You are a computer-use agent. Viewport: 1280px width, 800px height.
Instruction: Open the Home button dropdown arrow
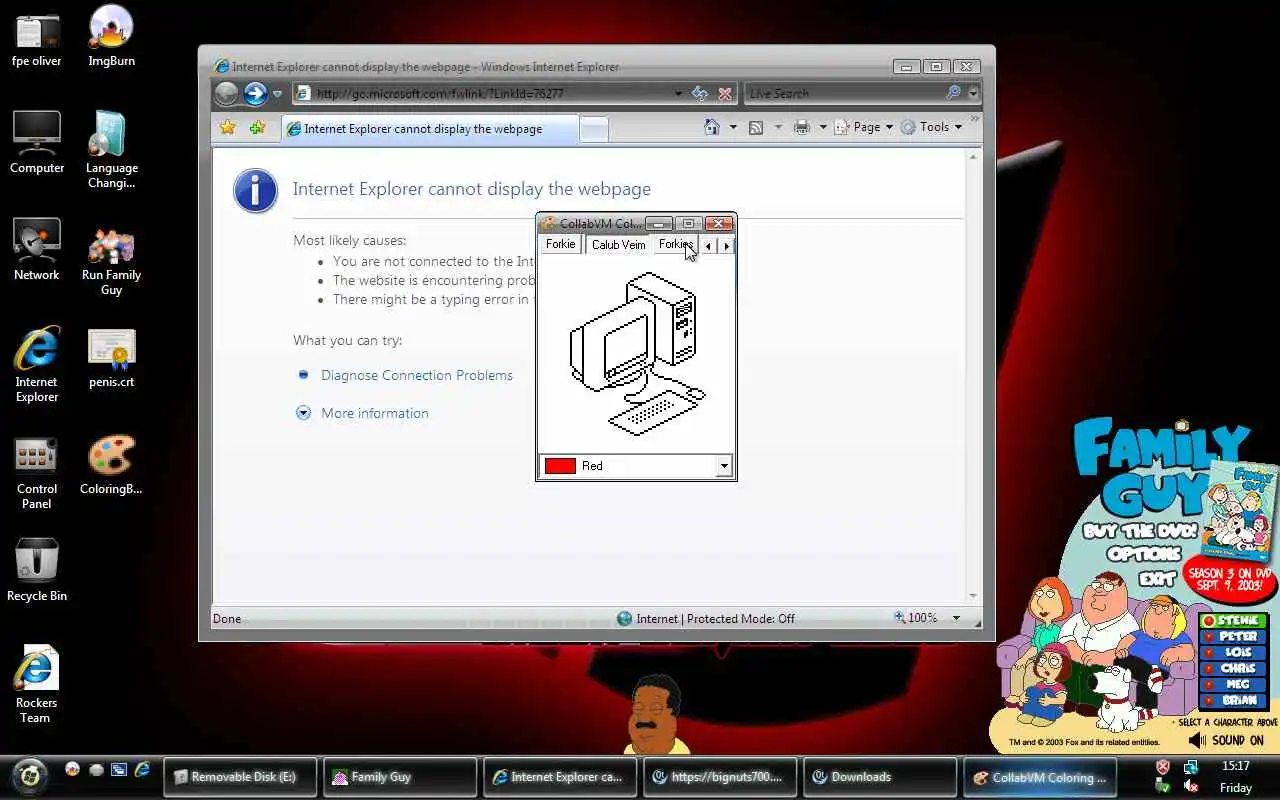[733, 127]
